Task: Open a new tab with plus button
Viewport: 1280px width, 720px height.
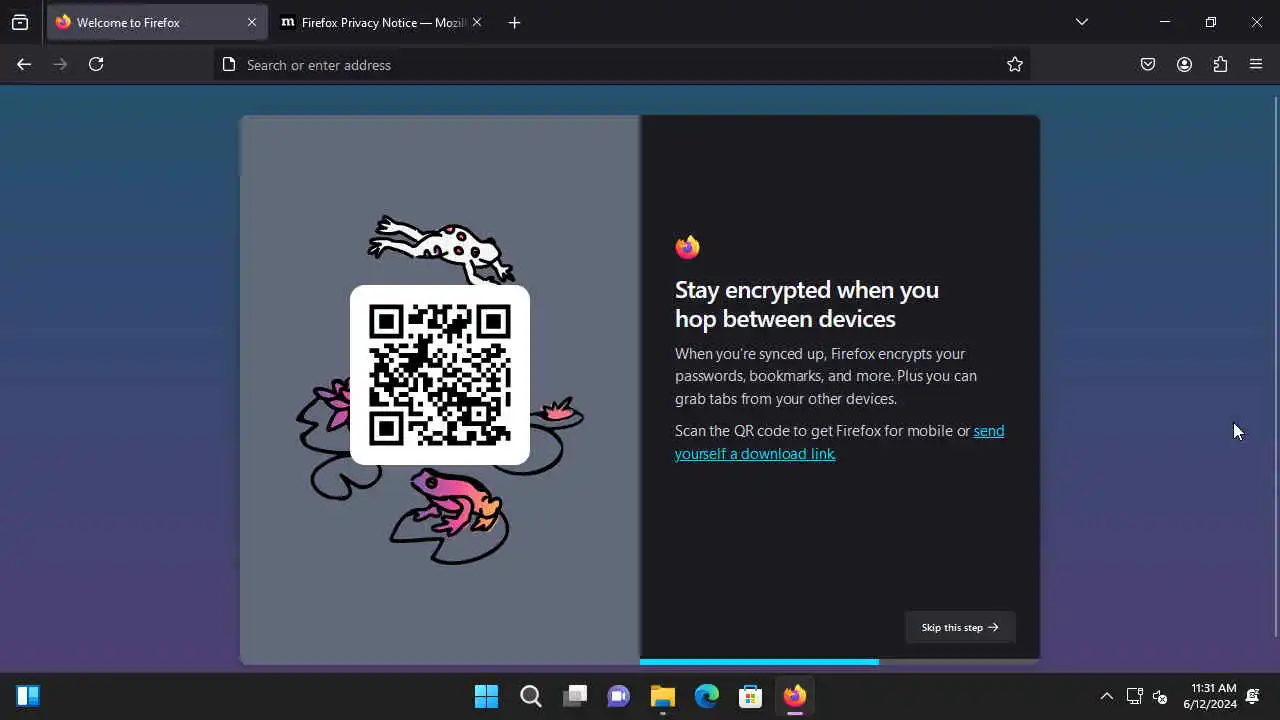Action: (514, 22)
